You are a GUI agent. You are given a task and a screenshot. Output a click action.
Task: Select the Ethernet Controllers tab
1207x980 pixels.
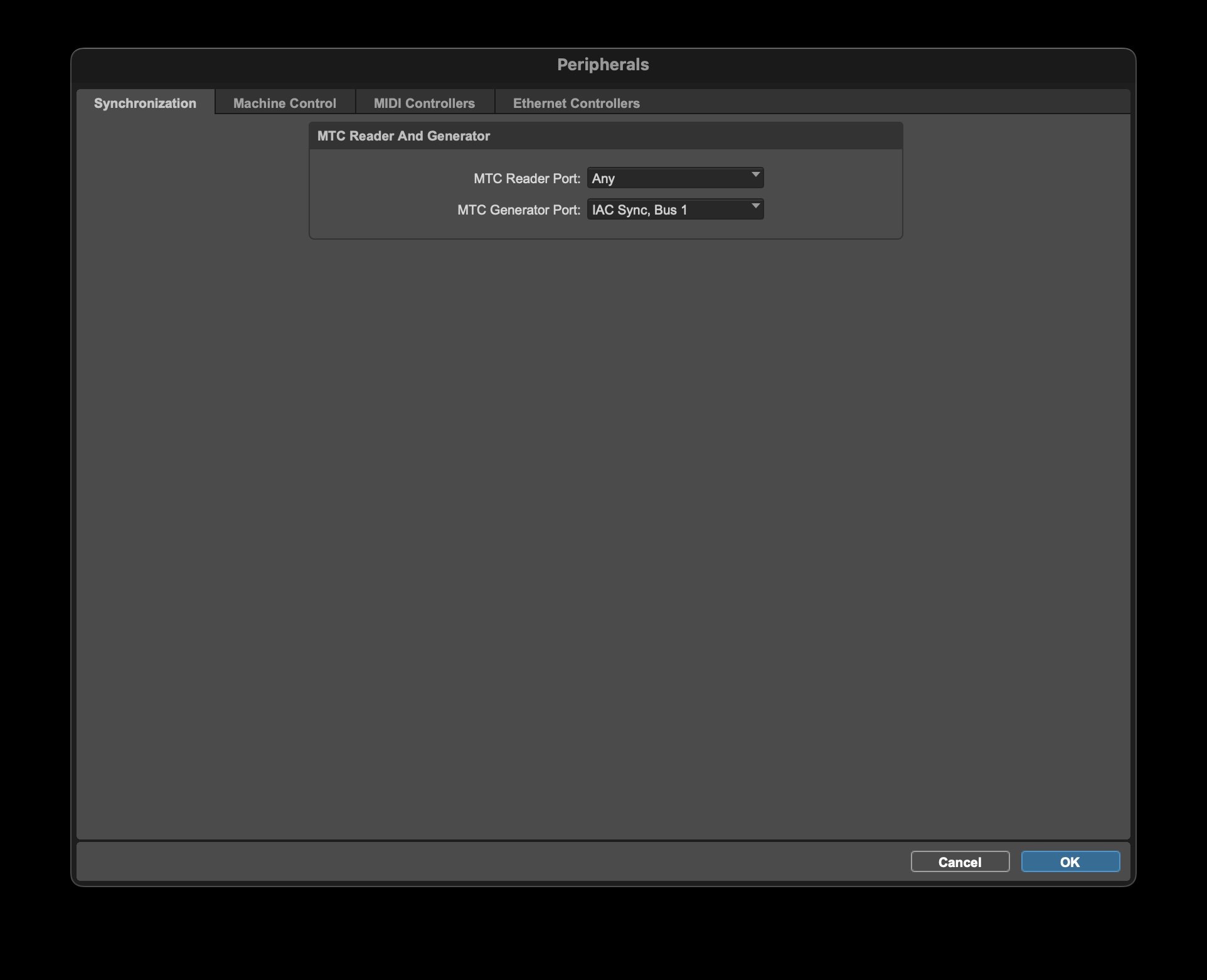[575, 102]
